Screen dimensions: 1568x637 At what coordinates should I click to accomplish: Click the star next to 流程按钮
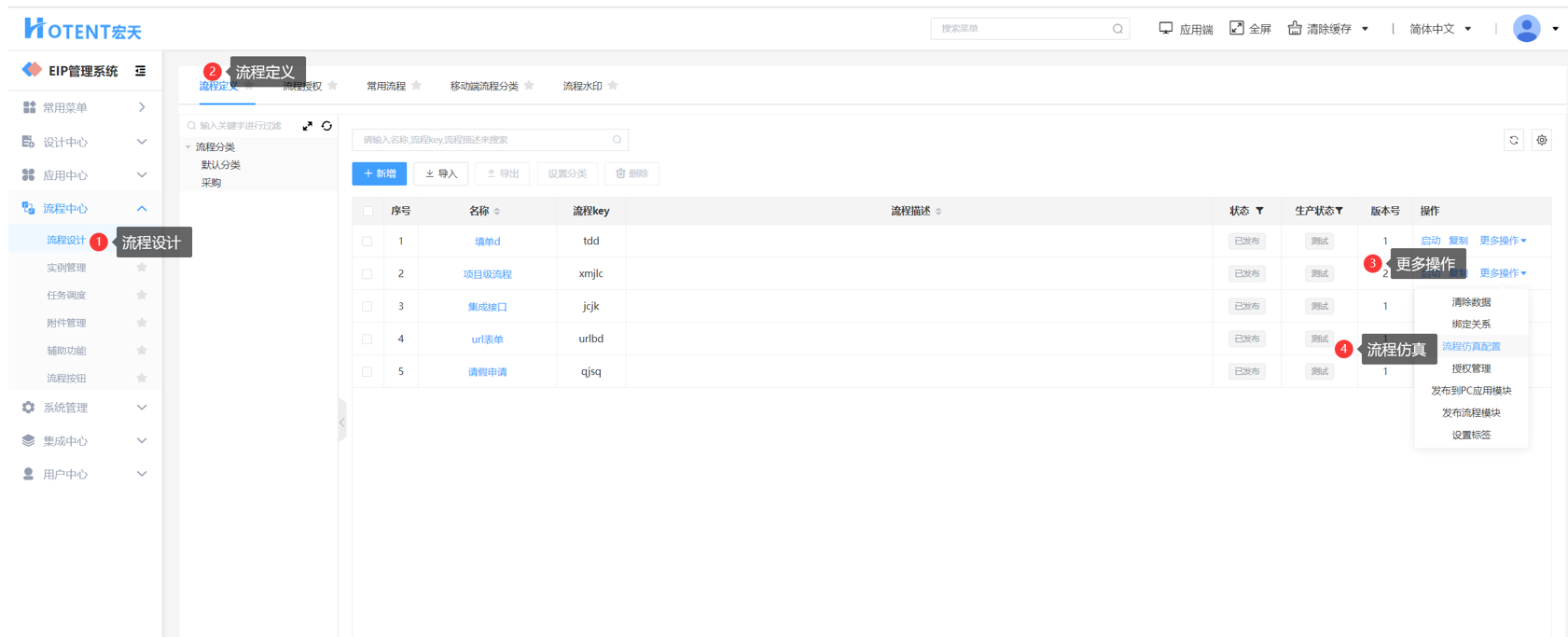142,378
